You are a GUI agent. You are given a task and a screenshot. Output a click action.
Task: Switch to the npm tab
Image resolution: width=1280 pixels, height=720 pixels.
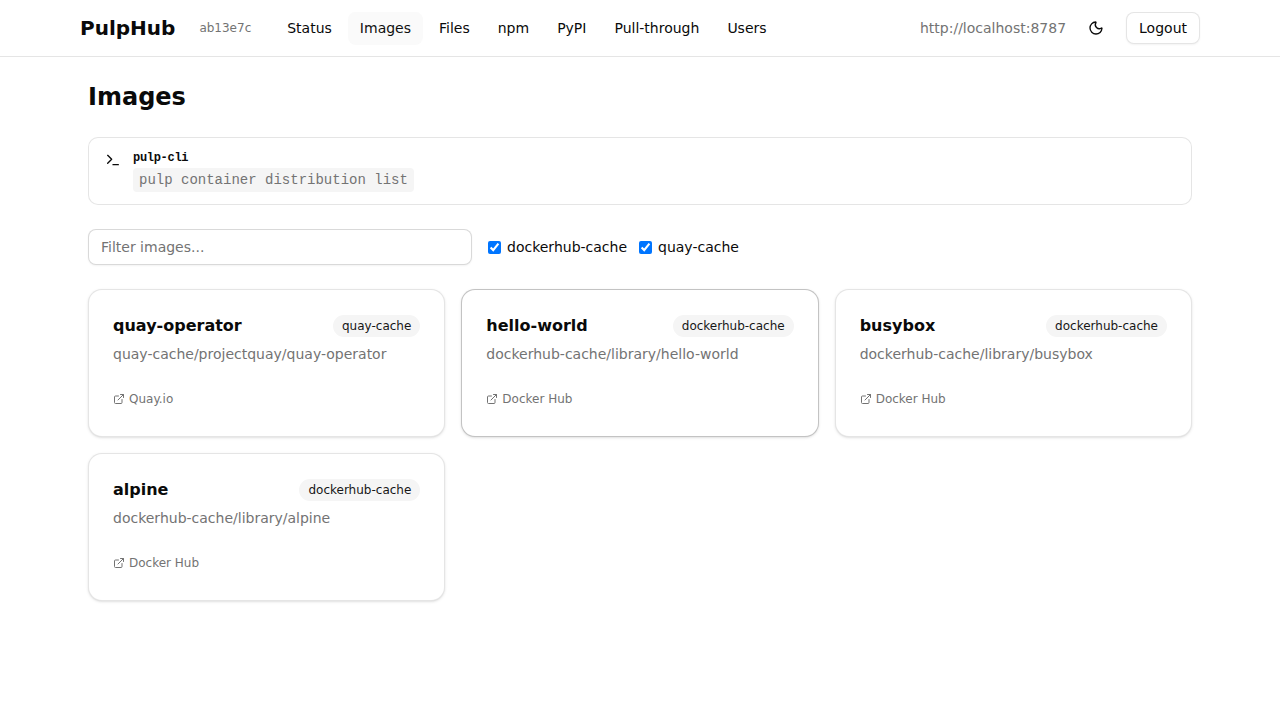click(x=513, y=28)
